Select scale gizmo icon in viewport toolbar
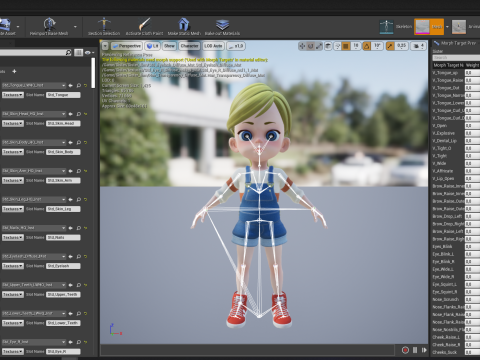This screenshot has height=360, width=480. coord(319,46)
